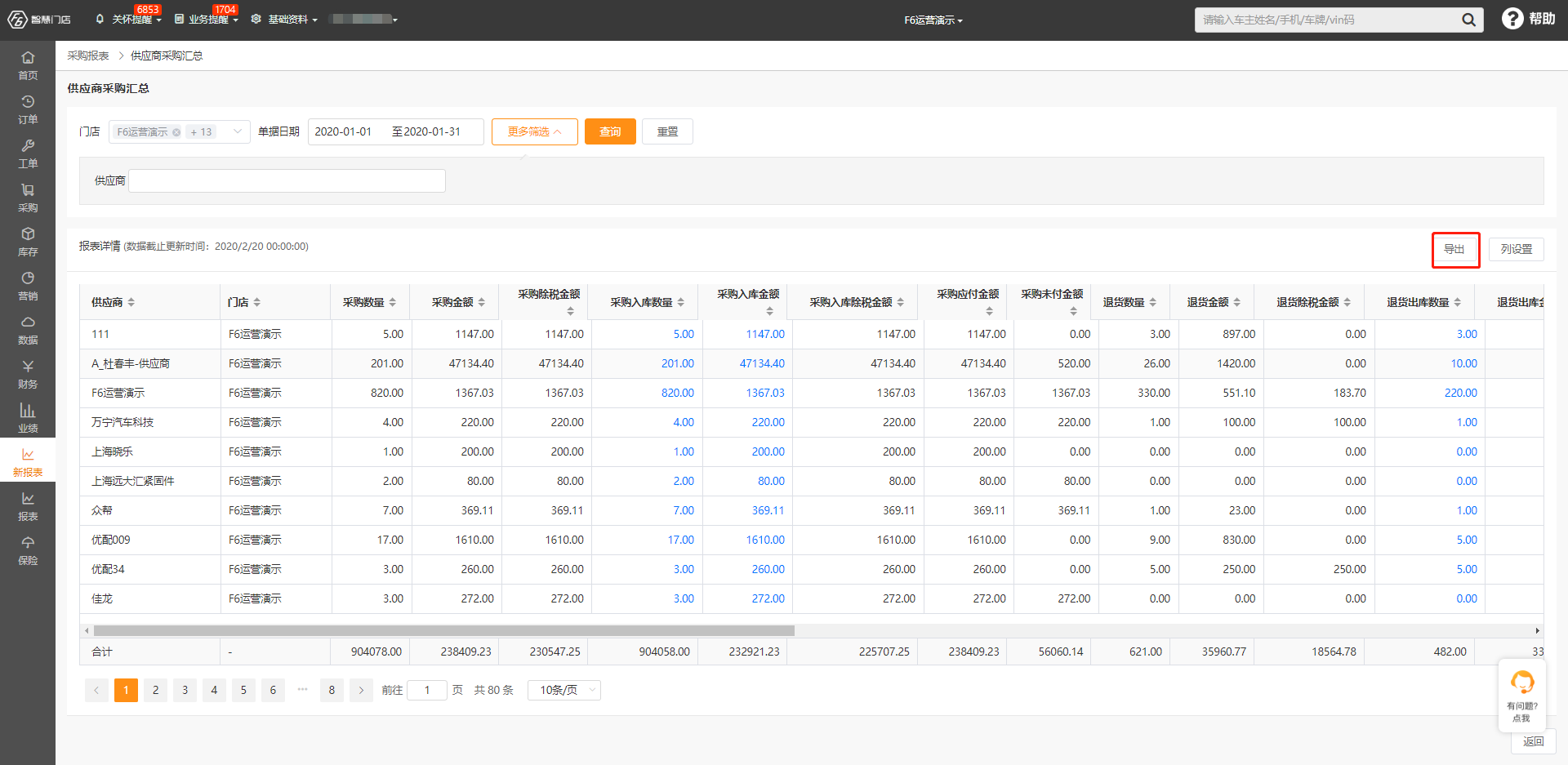Click the start date 2020-01-01
The image size is (1568, 765).
pyautogui.click(x=343, y=131)
